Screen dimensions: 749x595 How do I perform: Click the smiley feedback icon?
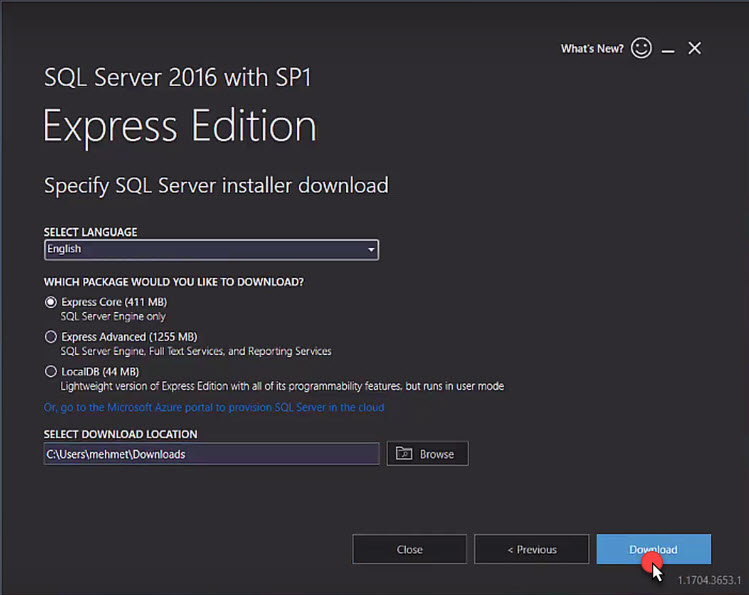click(641, 48)
